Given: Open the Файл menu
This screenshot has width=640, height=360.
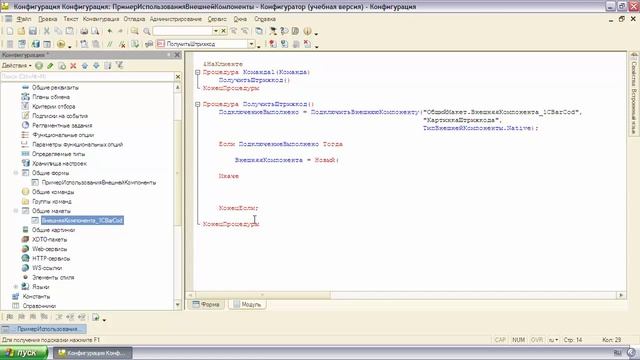Looking at the screenshot, I should point(24,19).
